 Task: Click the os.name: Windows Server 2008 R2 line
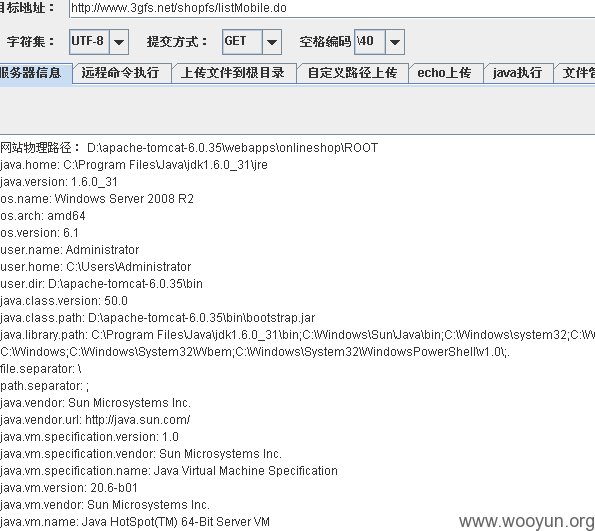(x=97, y=199)
